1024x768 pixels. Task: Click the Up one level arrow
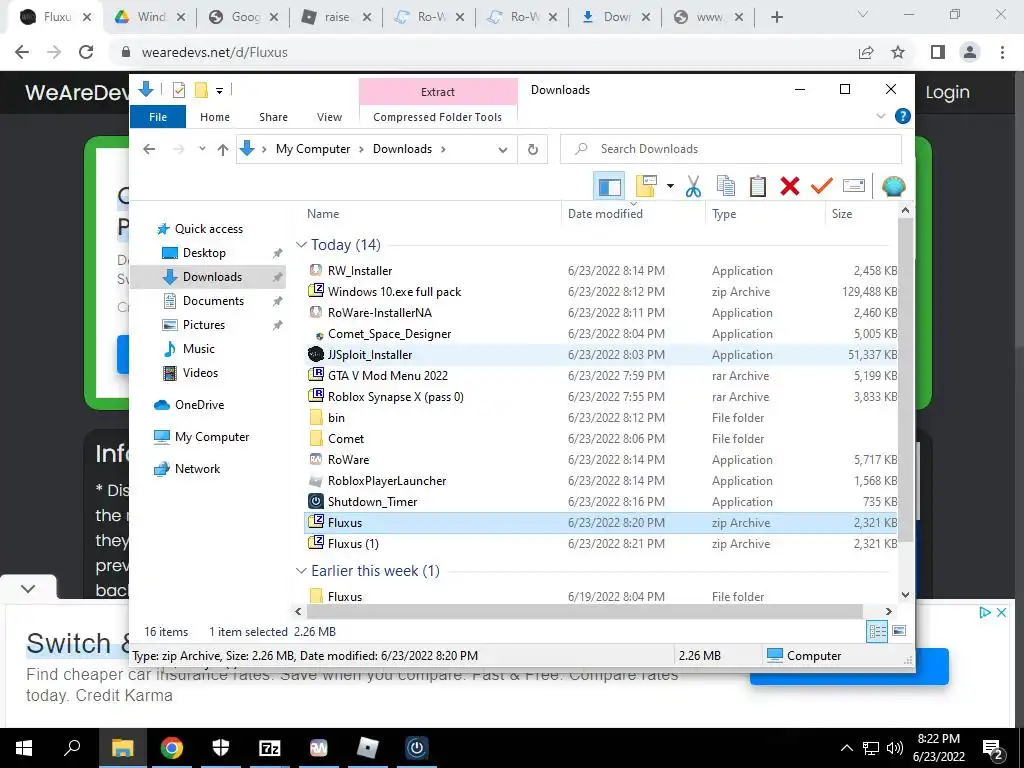tap(223, 150)
